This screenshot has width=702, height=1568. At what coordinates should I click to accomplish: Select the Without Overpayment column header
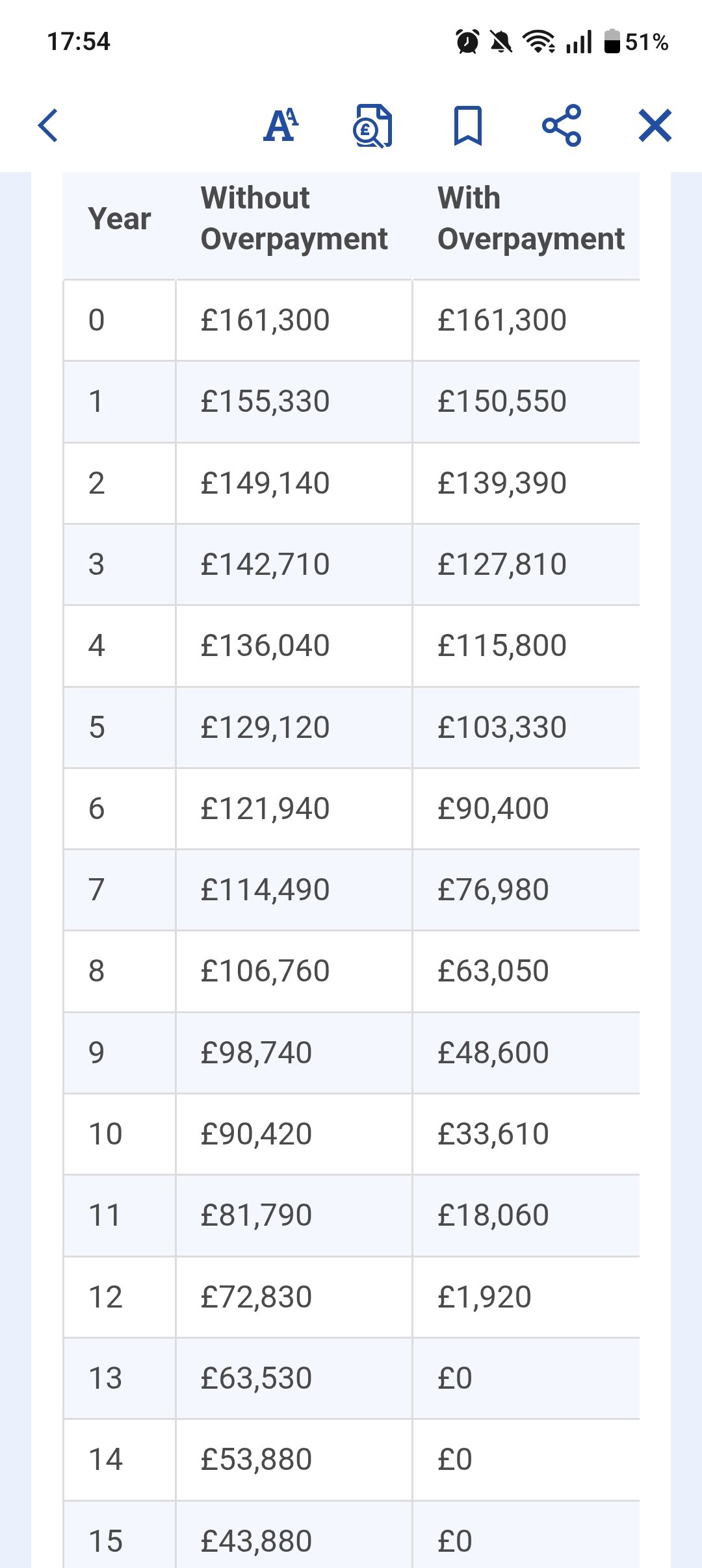click(x=294, y=219)
